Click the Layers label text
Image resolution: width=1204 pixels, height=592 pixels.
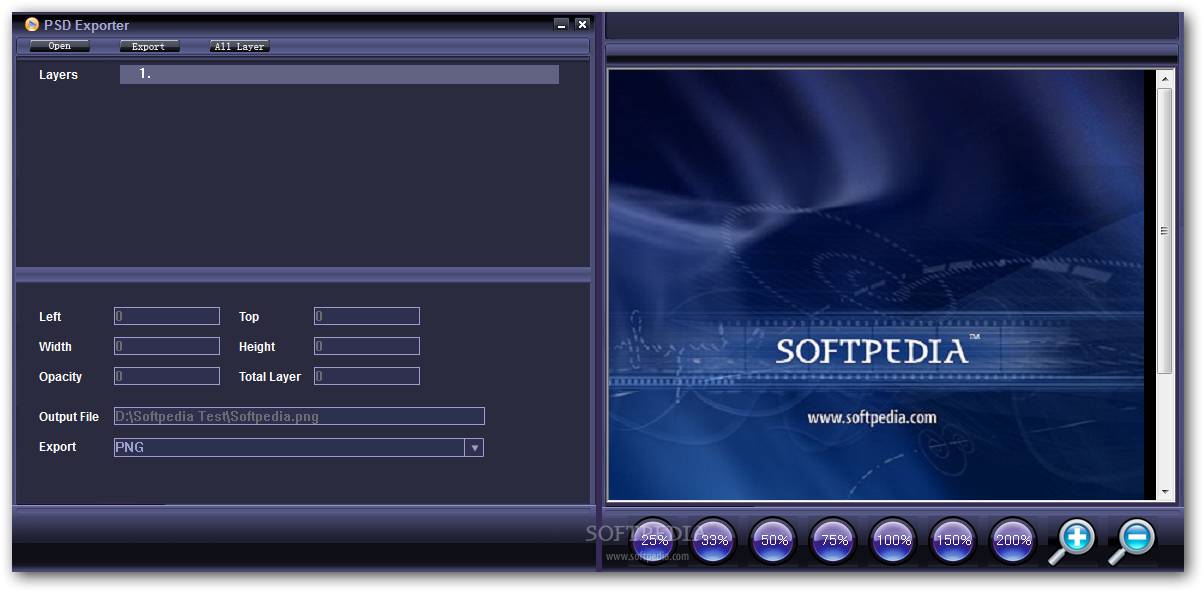pyautogui.click(x=58, y=75)
